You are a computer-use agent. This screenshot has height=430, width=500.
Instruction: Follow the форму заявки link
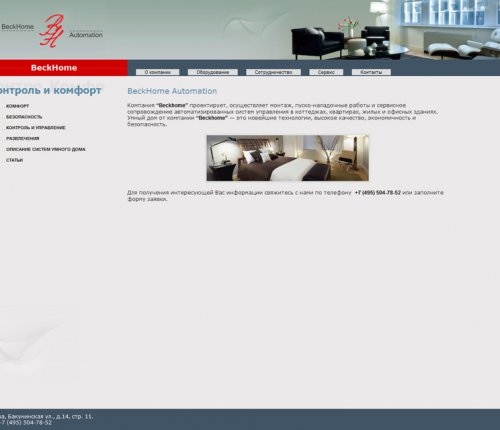[x=147, y=199]
